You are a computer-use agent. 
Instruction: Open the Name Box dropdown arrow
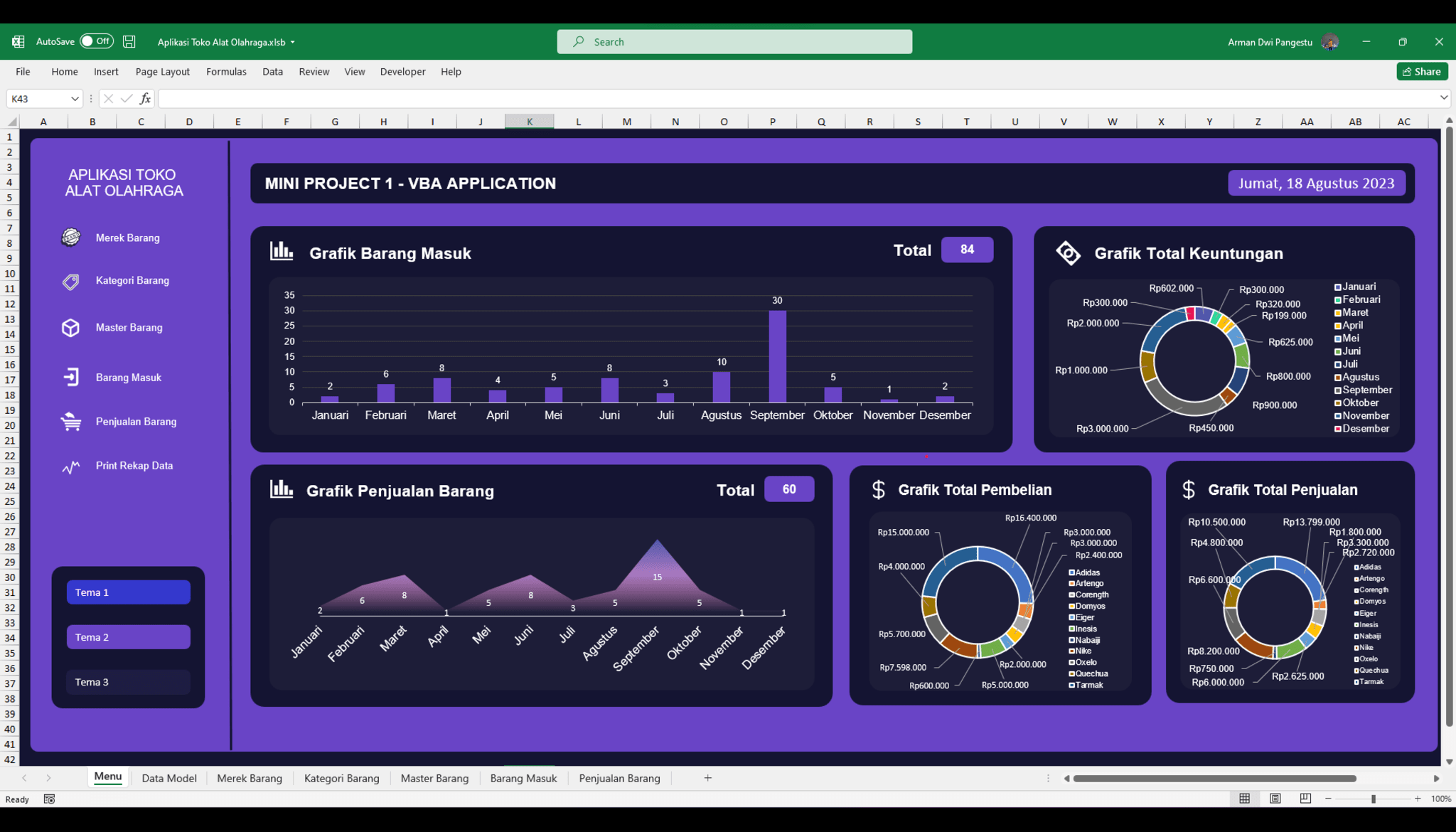75,99
